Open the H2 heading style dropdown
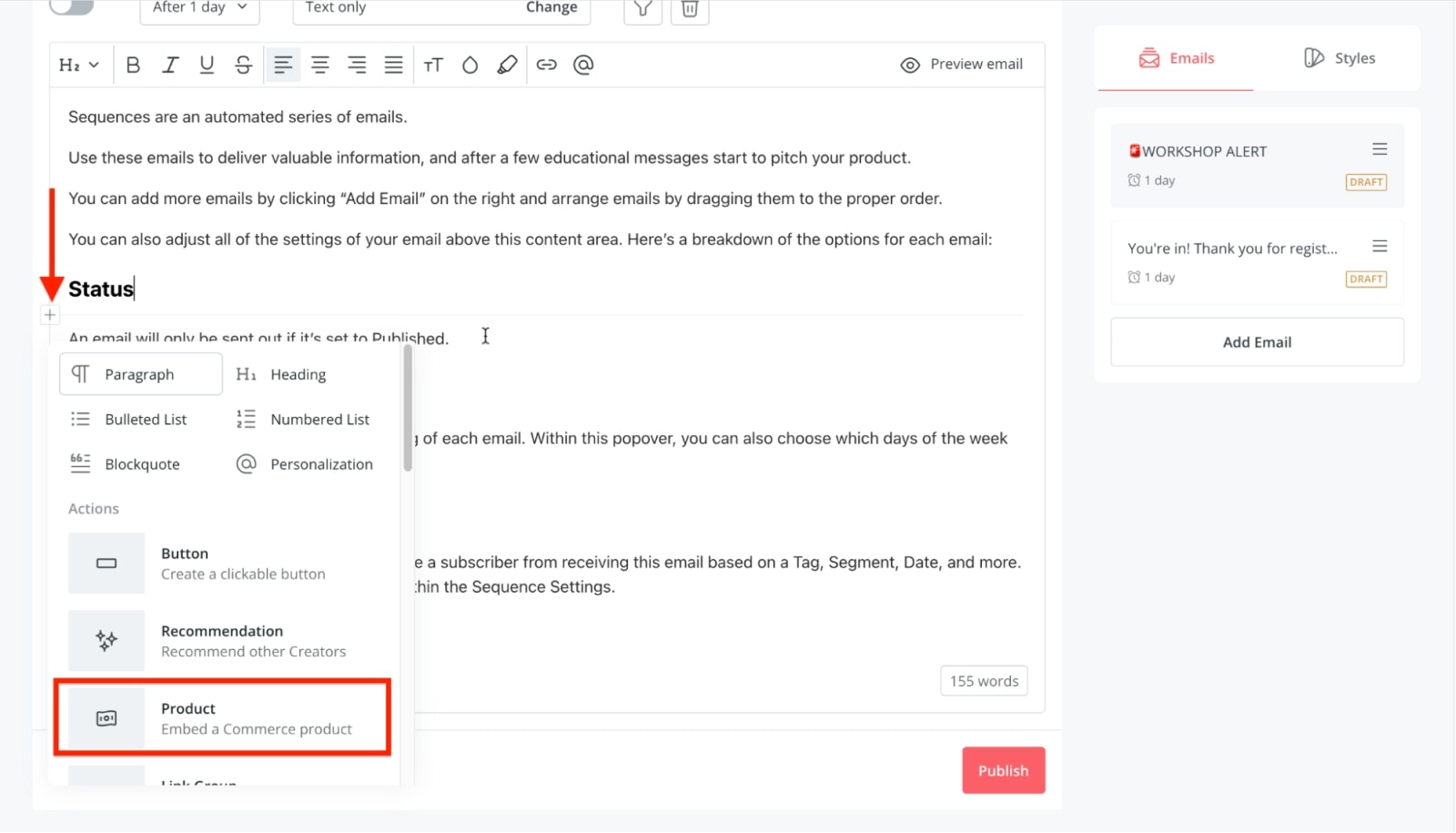The image size is (1456, 833). pos(78,65)
